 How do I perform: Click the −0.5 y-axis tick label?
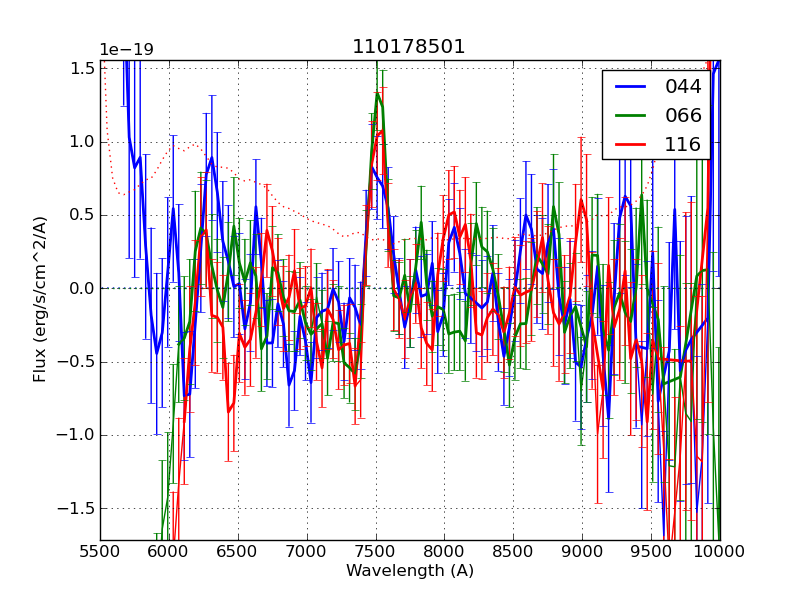coord(74,362)
